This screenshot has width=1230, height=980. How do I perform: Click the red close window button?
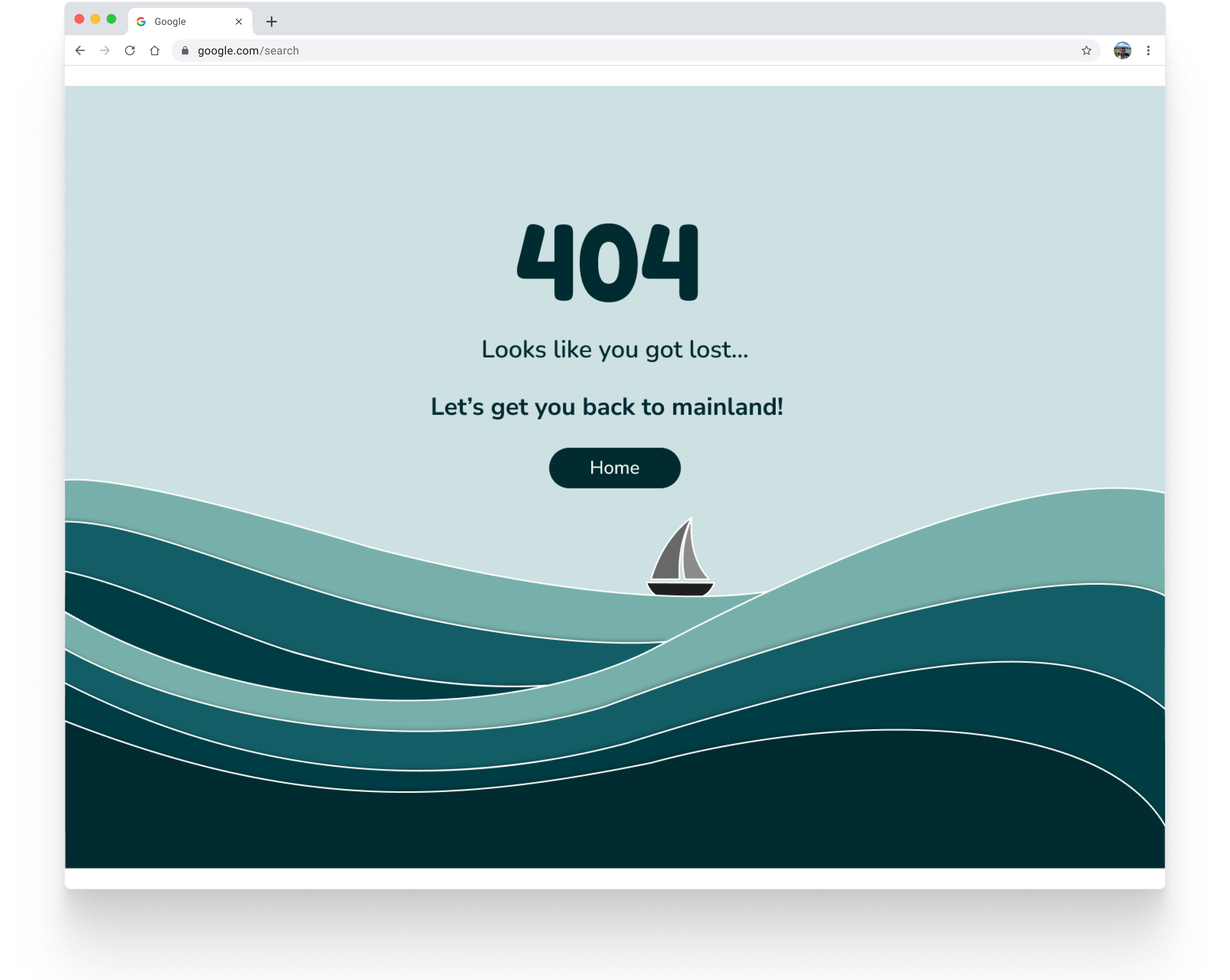pyautogui.click(x=79, y=19)
